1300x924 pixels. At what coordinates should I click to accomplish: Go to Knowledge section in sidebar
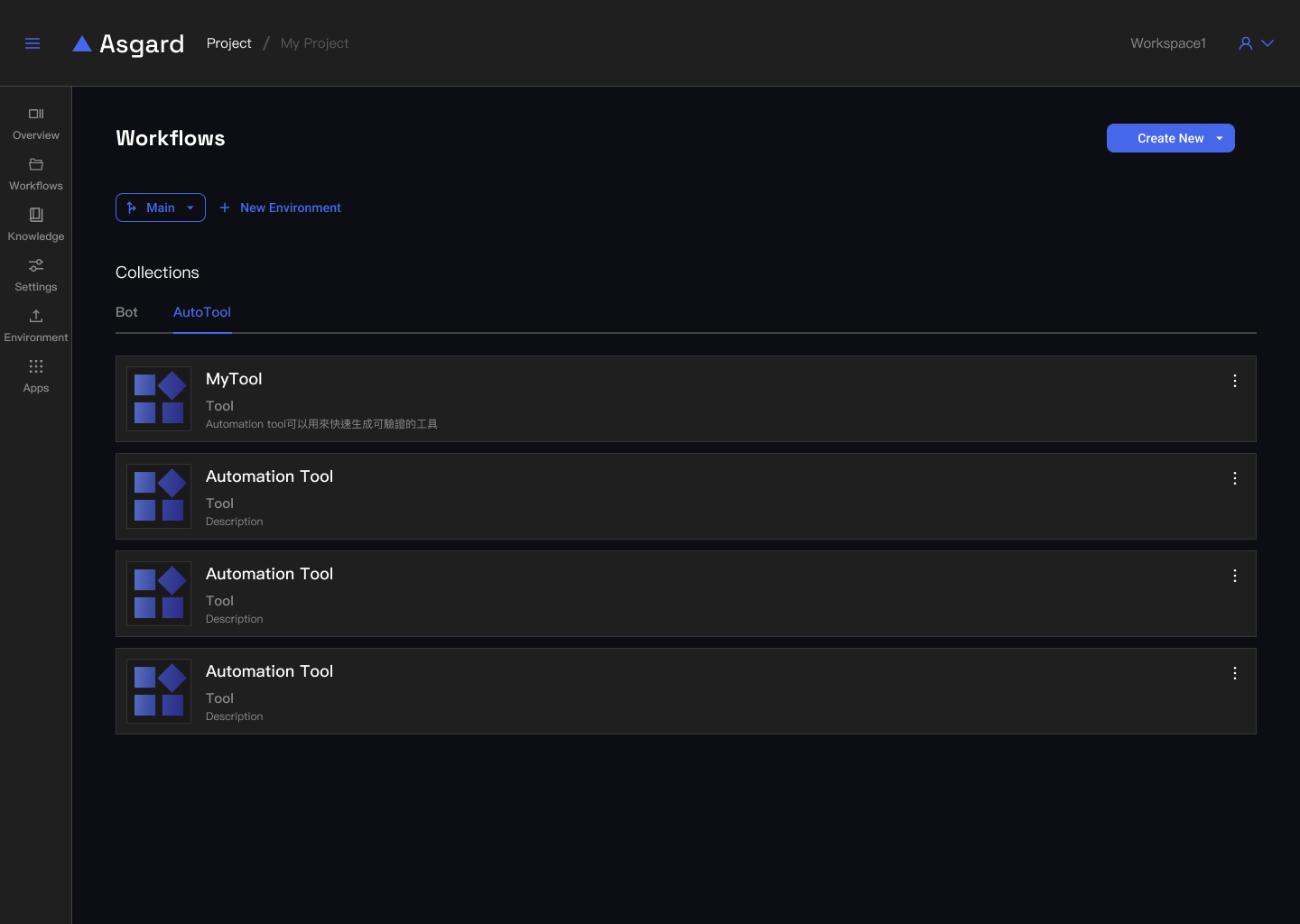tap(36, 225)
